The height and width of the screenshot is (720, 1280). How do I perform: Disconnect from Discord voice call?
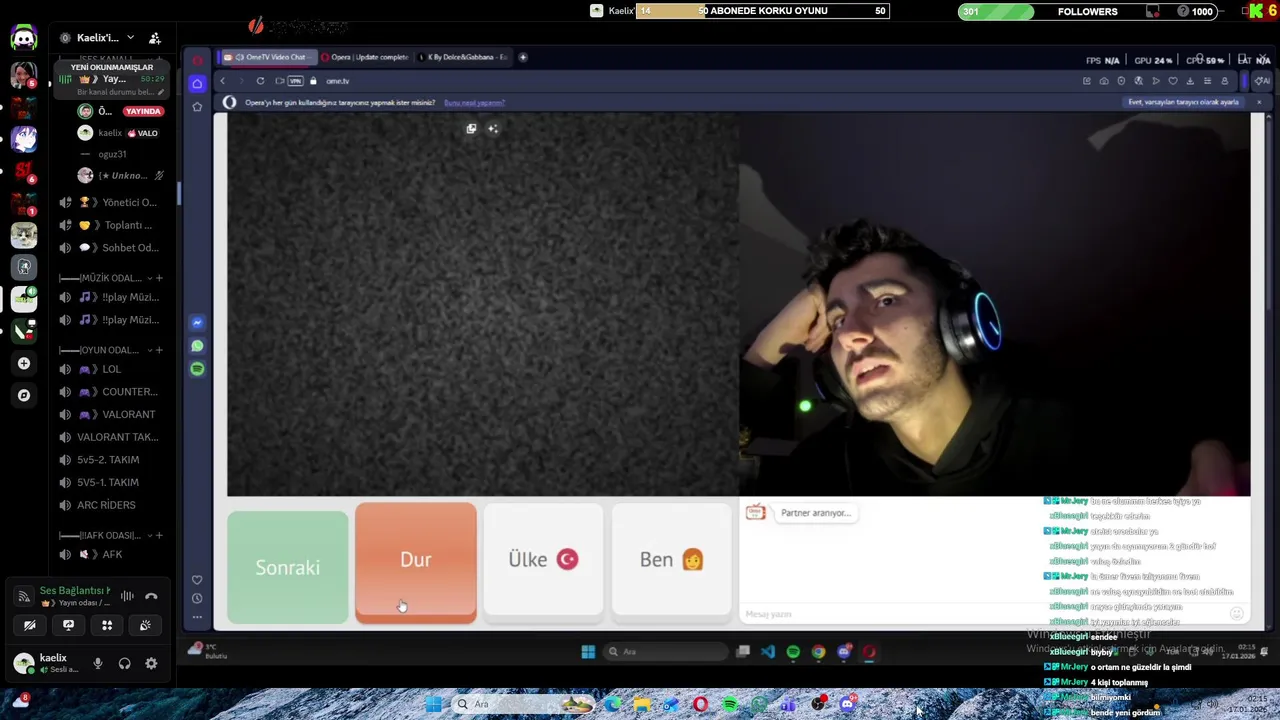coord(151,596)
